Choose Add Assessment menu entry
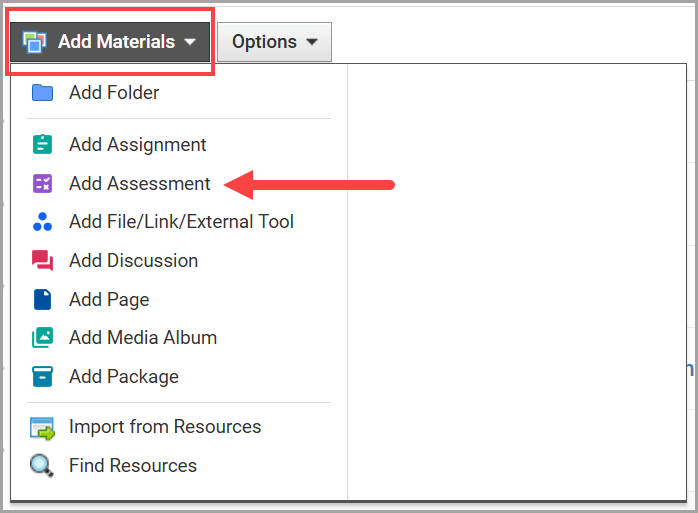Screen dimensions: 698x513 tap(140, 184)
